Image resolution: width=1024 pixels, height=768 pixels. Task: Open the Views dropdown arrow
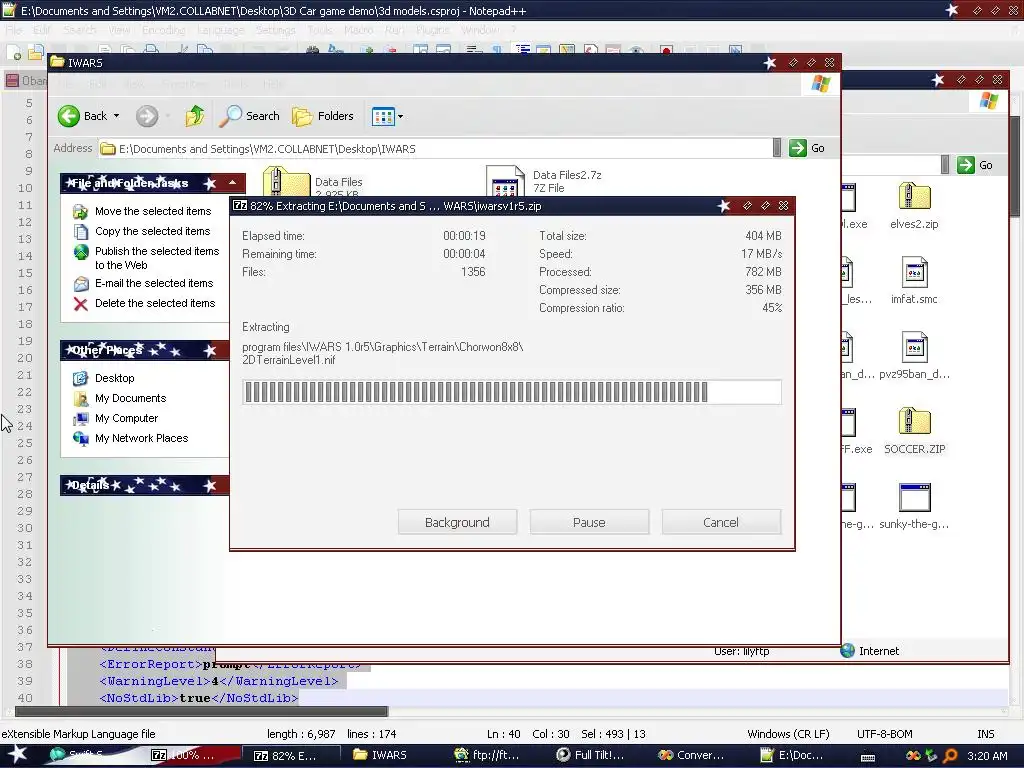400,117
